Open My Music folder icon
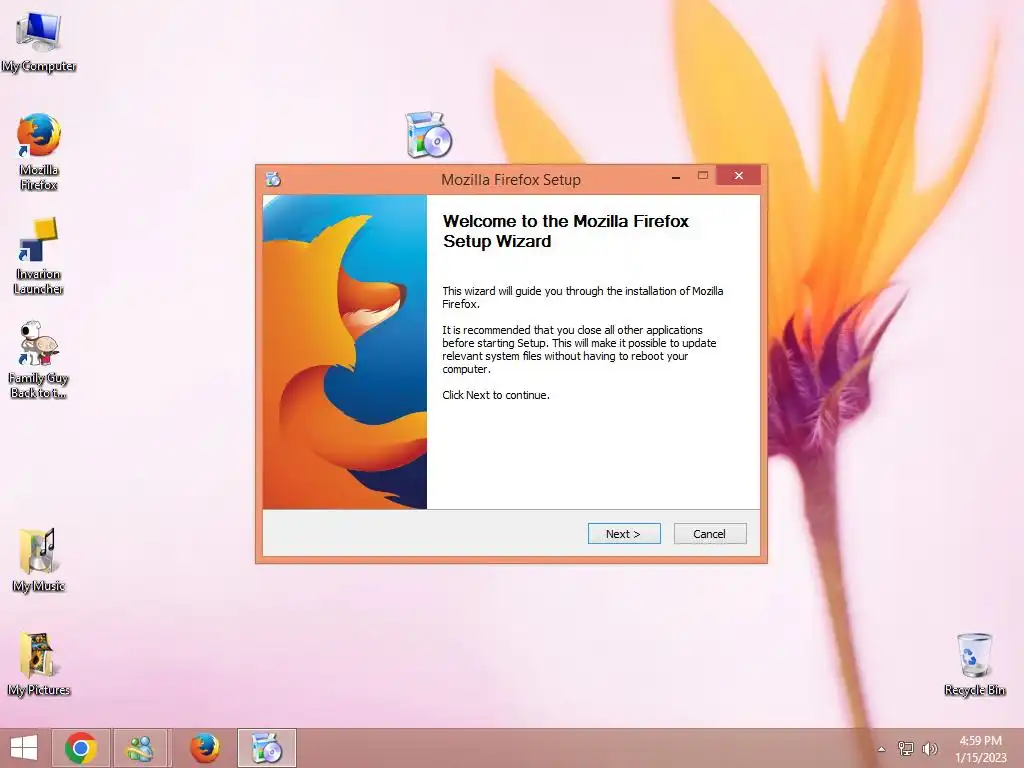 (x=39, y=560)
